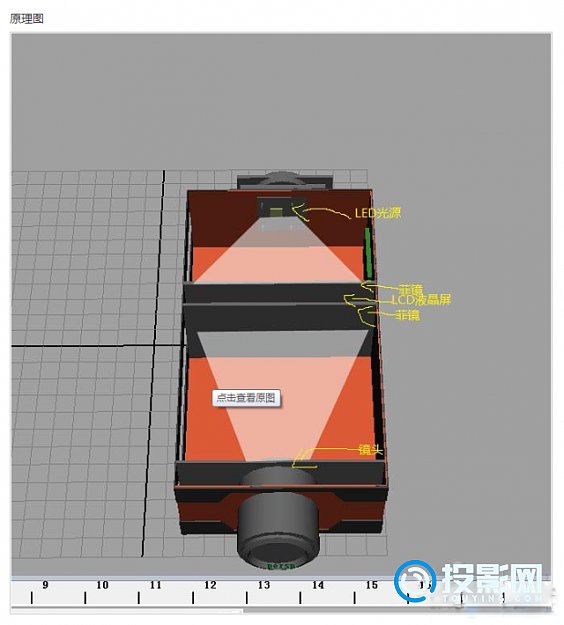Click ruler mark 15
The image size is (564, 625).
371,585
